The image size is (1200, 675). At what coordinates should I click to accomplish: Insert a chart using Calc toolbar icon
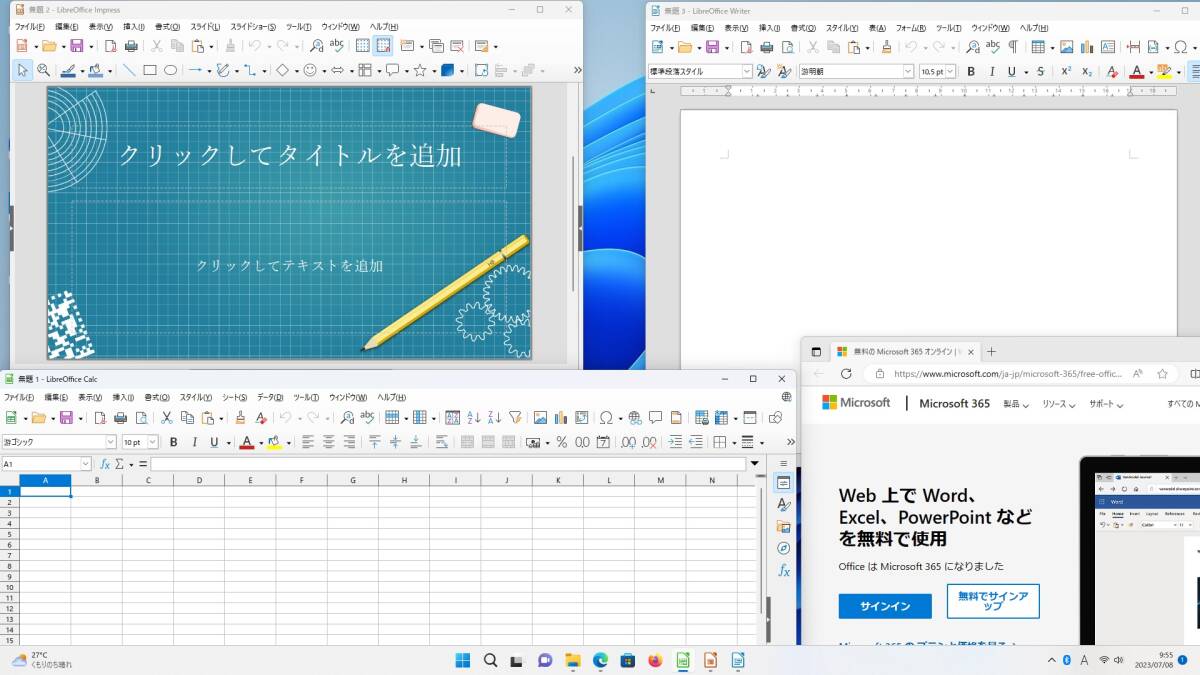pyautogui.click(x=560, y=417)
